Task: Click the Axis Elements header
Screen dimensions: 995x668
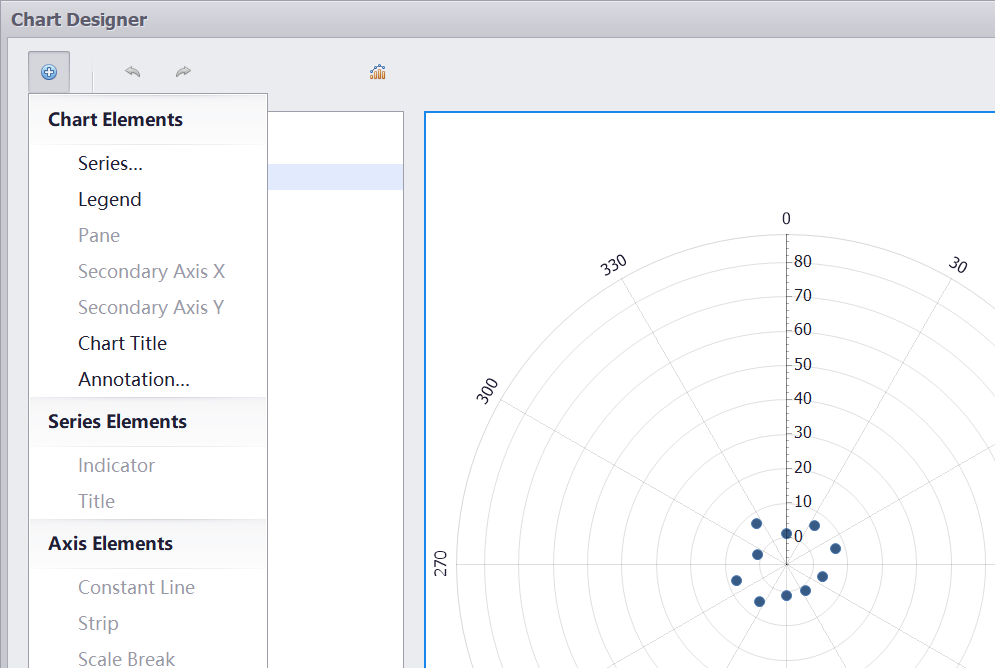Action: tap(110, 544)
